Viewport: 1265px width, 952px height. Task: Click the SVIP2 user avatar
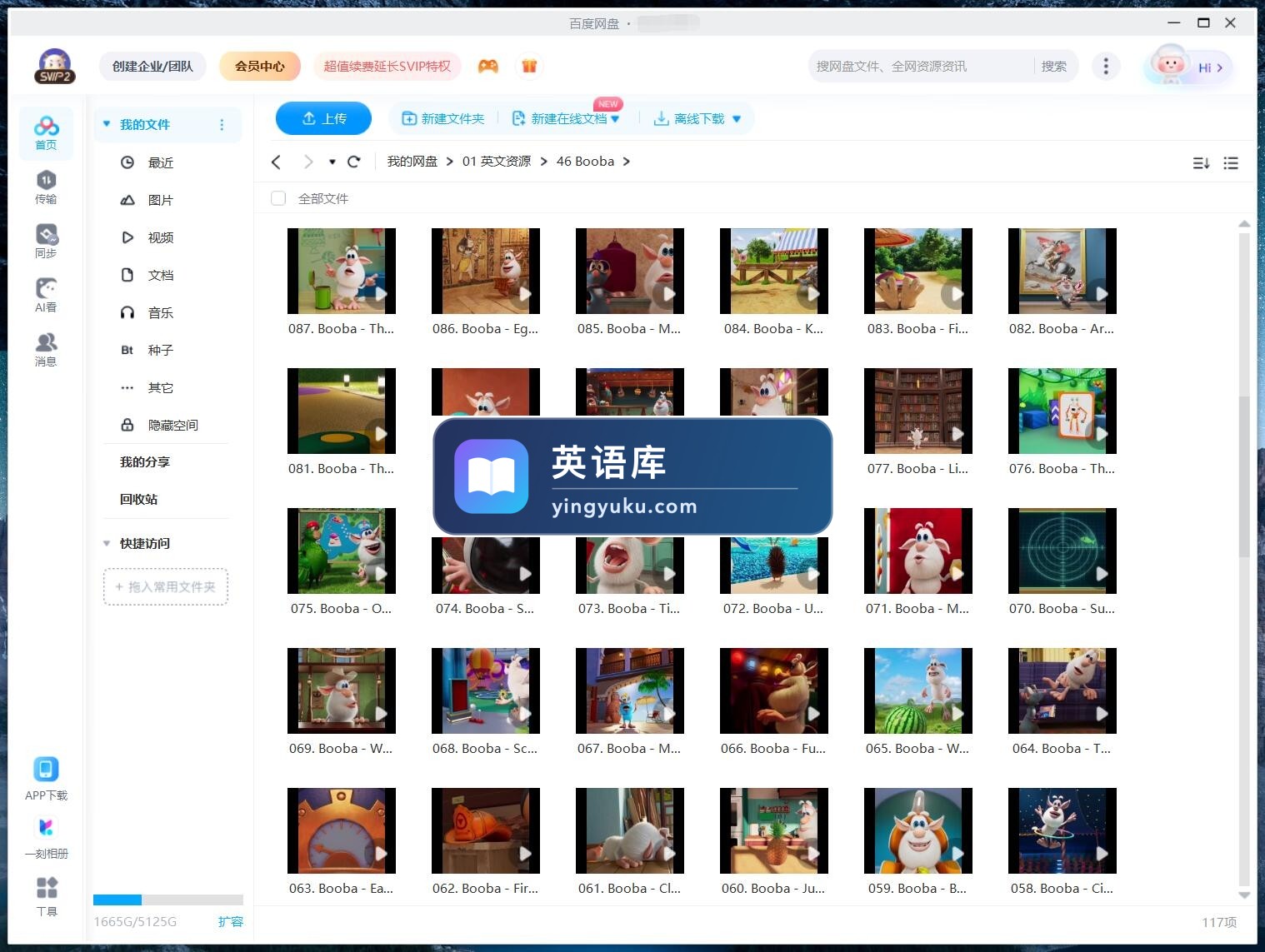point(55,66)
